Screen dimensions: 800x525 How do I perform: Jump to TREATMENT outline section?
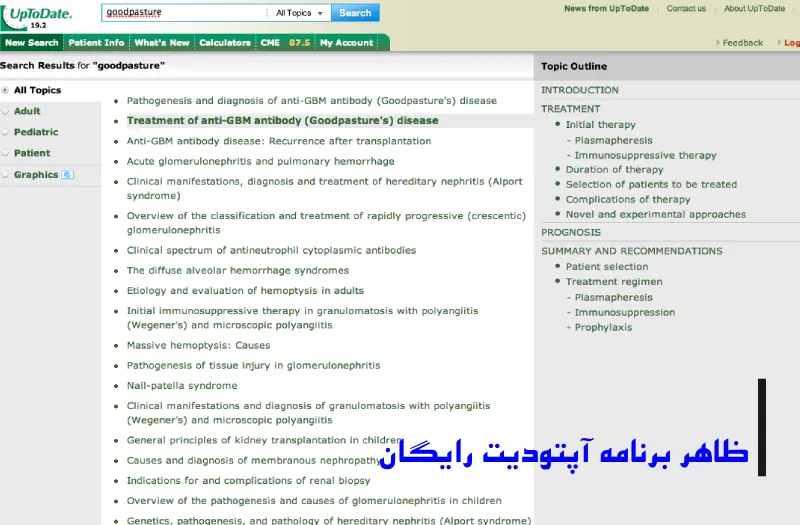pyautogui.click(x=570, y=109)
